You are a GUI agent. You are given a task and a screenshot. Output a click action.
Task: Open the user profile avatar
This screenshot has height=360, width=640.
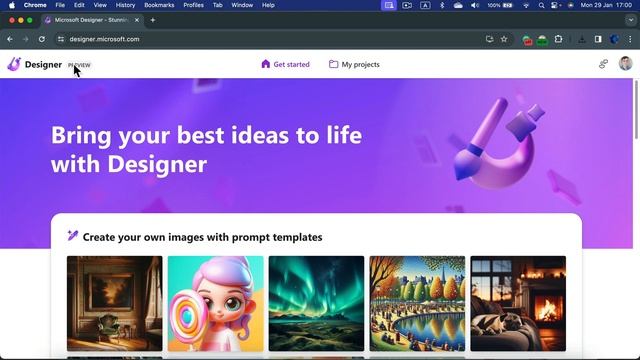625,63
